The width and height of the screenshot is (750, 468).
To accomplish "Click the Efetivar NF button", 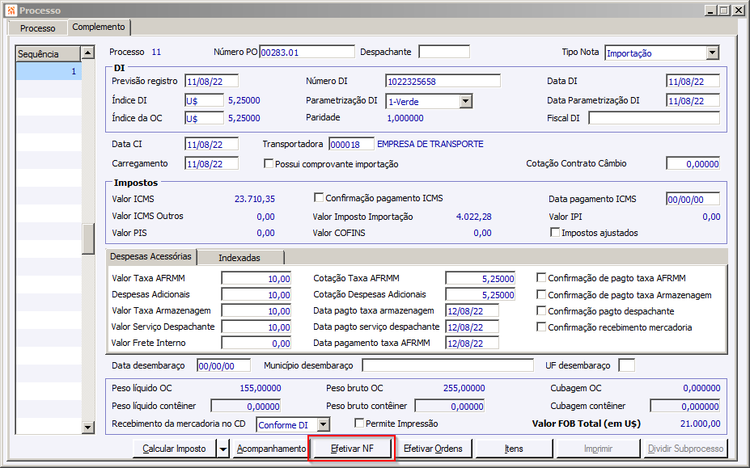I will (x=352, y=449).
